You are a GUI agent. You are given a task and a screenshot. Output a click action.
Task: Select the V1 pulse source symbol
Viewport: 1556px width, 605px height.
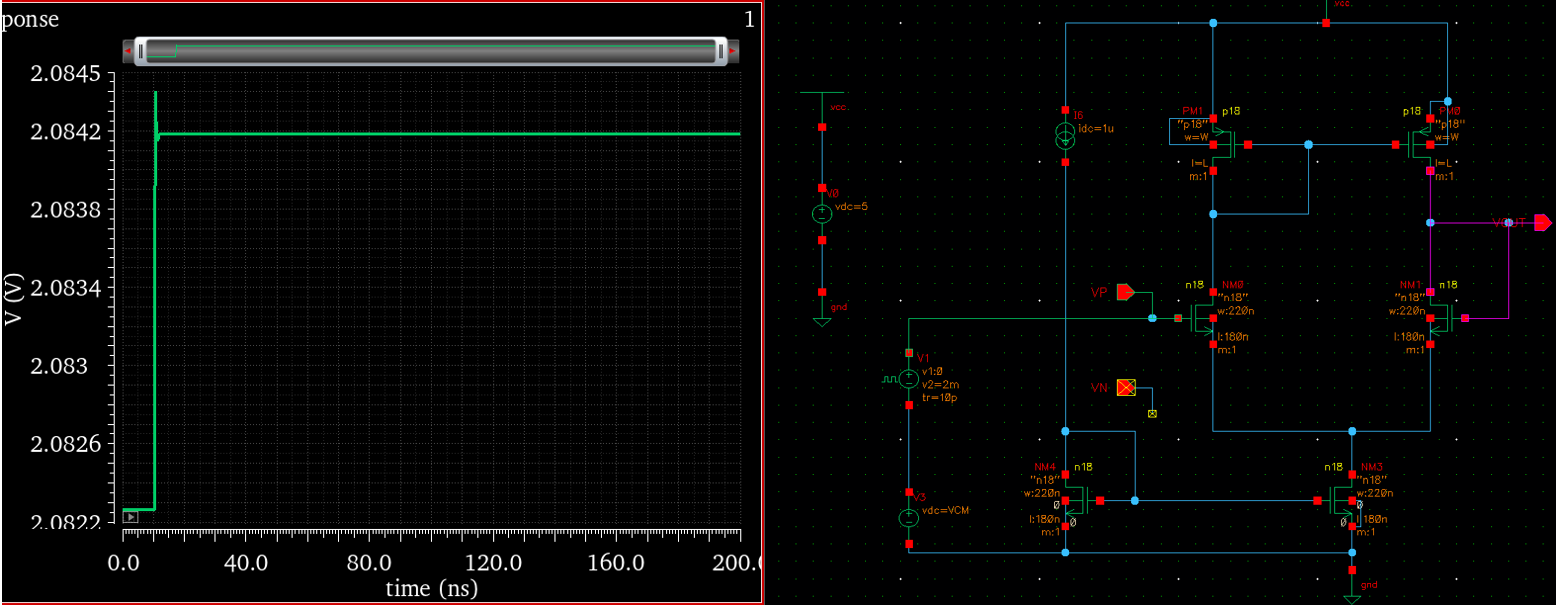(908, 379)
